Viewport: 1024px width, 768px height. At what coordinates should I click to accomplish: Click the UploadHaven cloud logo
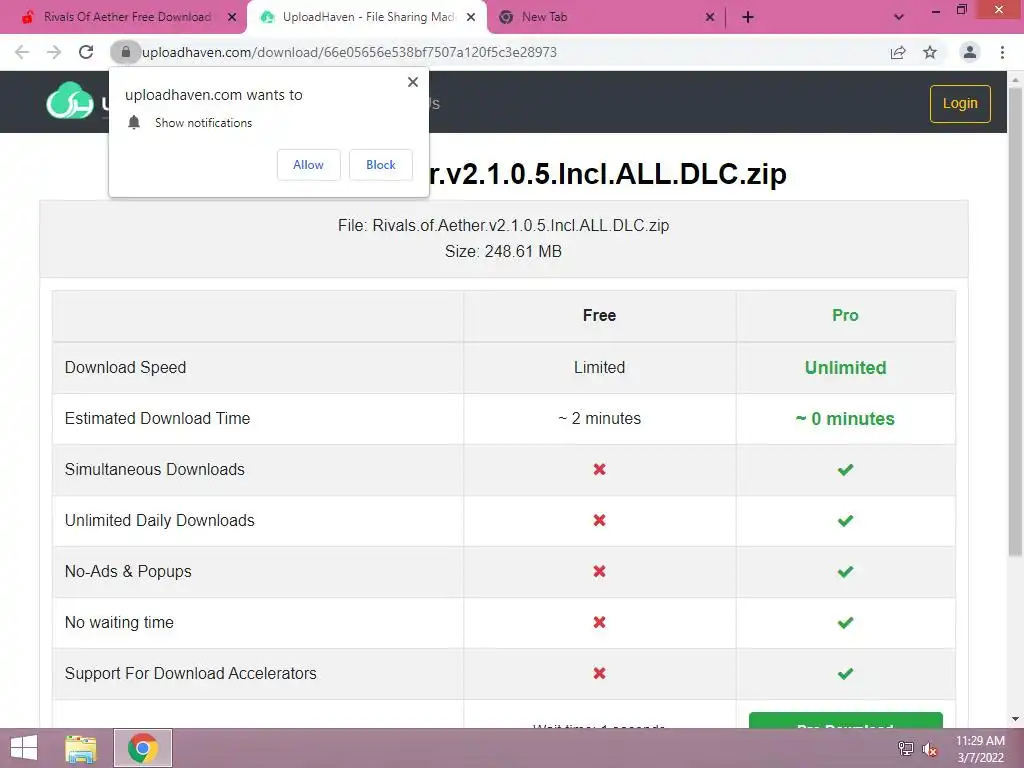[x=70, y=101]
